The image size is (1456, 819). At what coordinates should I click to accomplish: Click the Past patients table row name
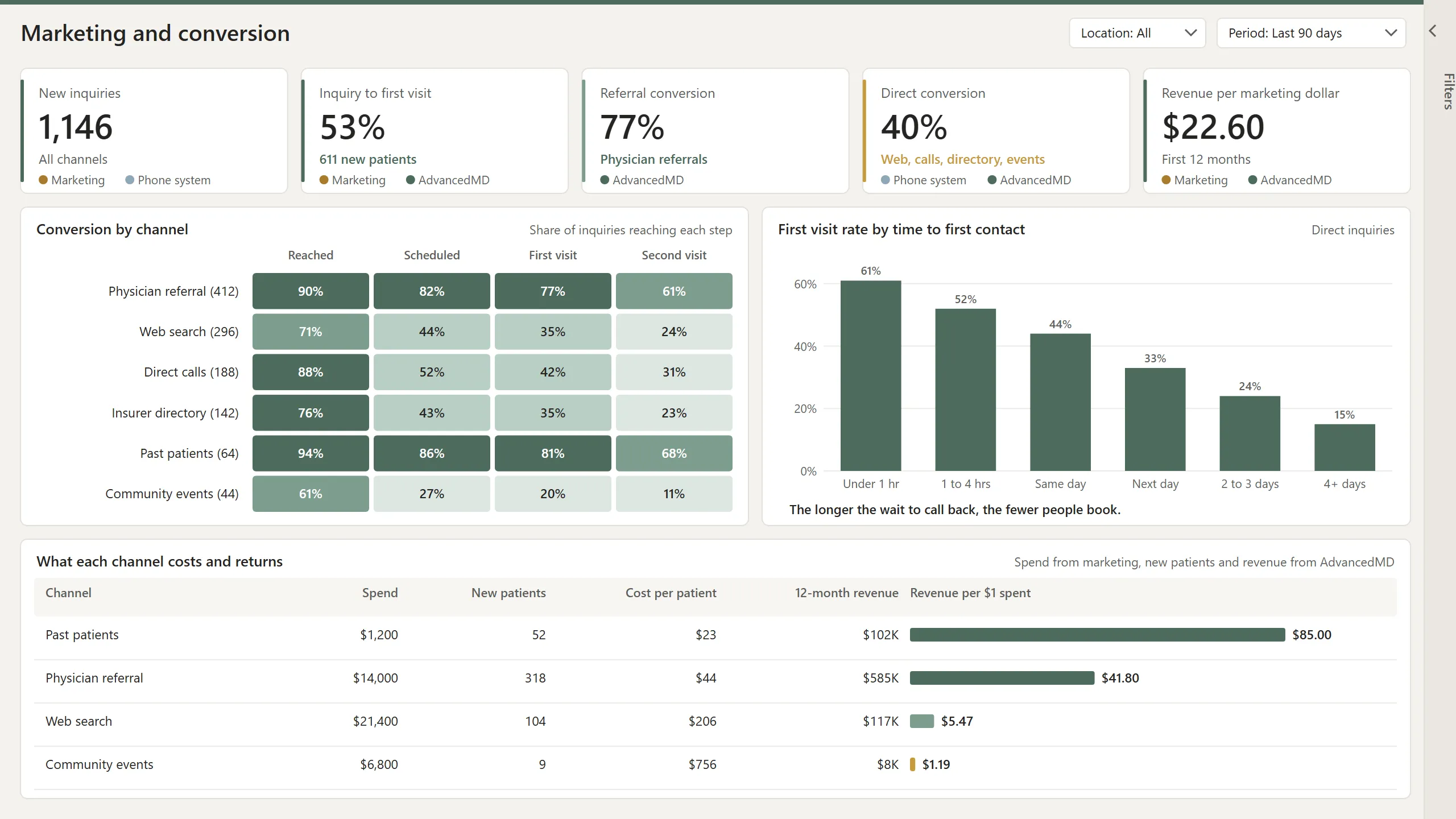click(82, 635)
